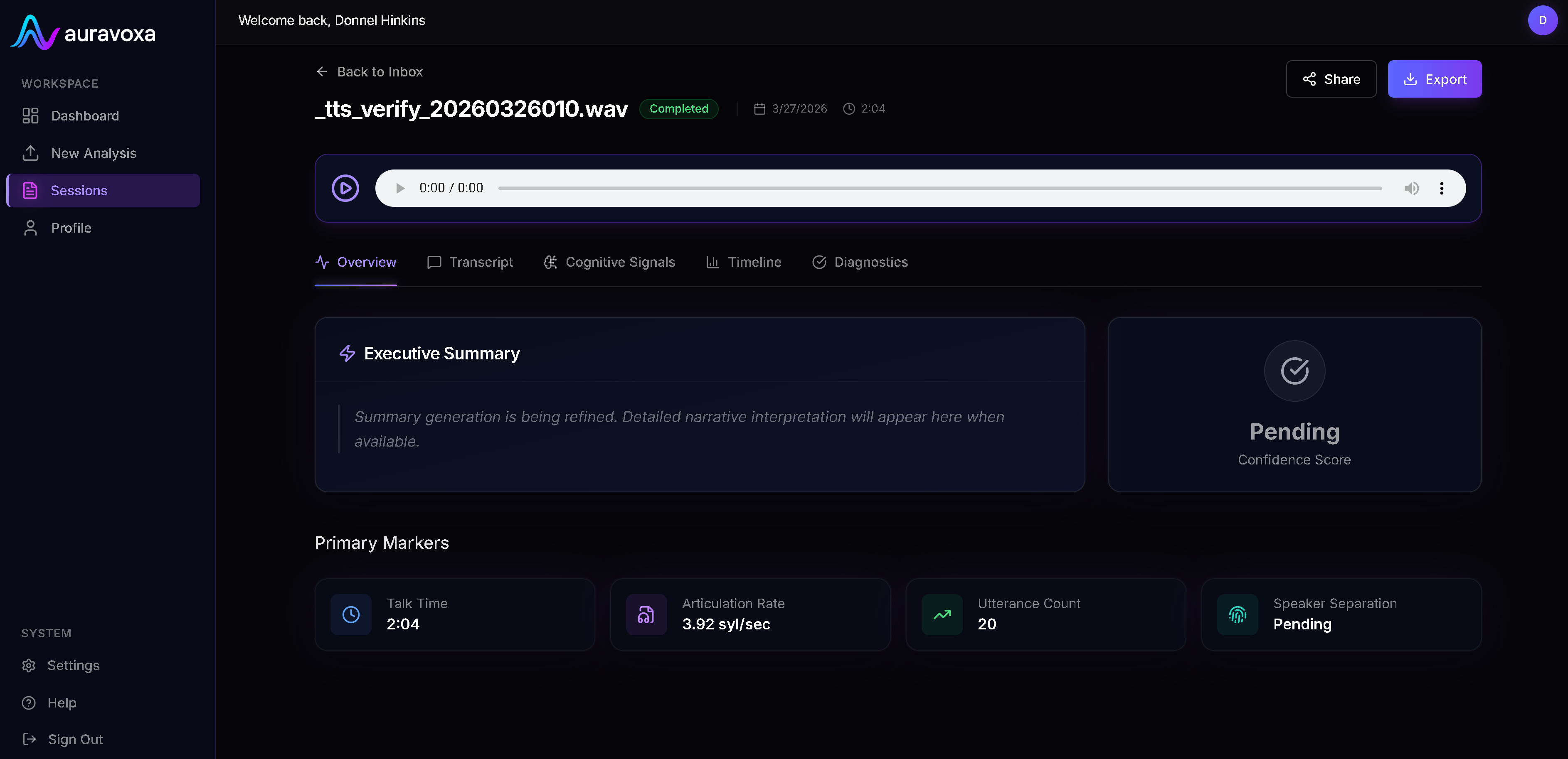Viewport: 1568px width, 759px height.
Task: Go Back to Inbox
Action: click(x=370, y=72)
